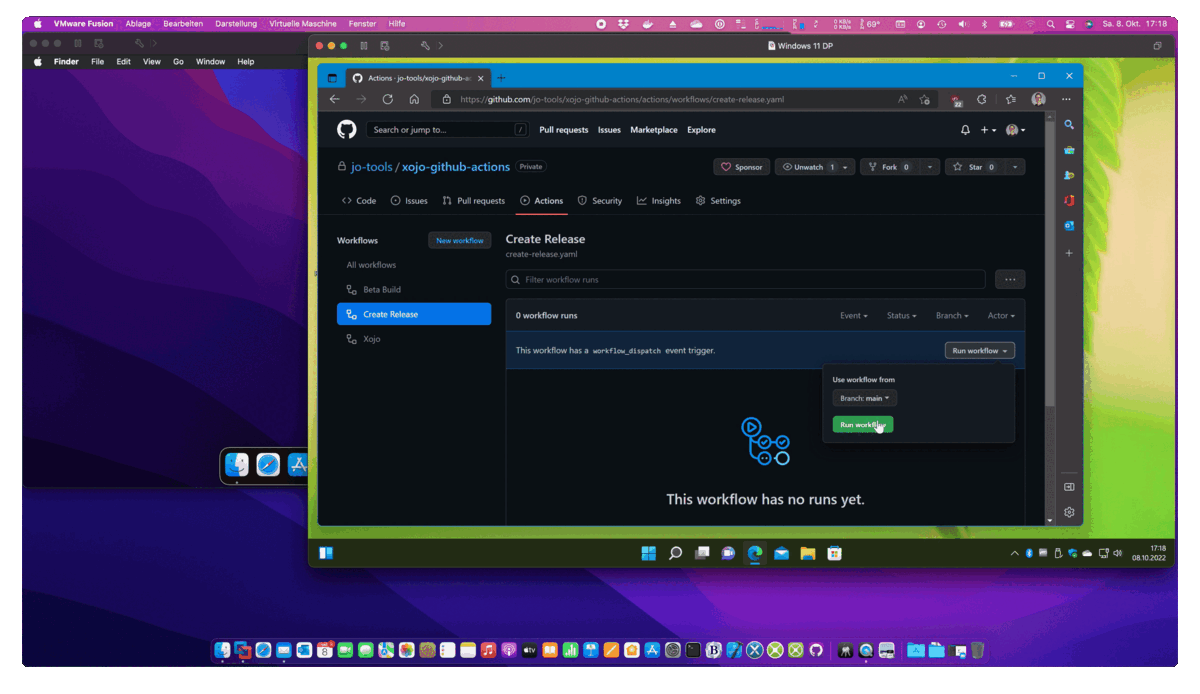1200x694 pixels.
Task: Open Windows Start menu icon
Action: (x=648, y=553)
